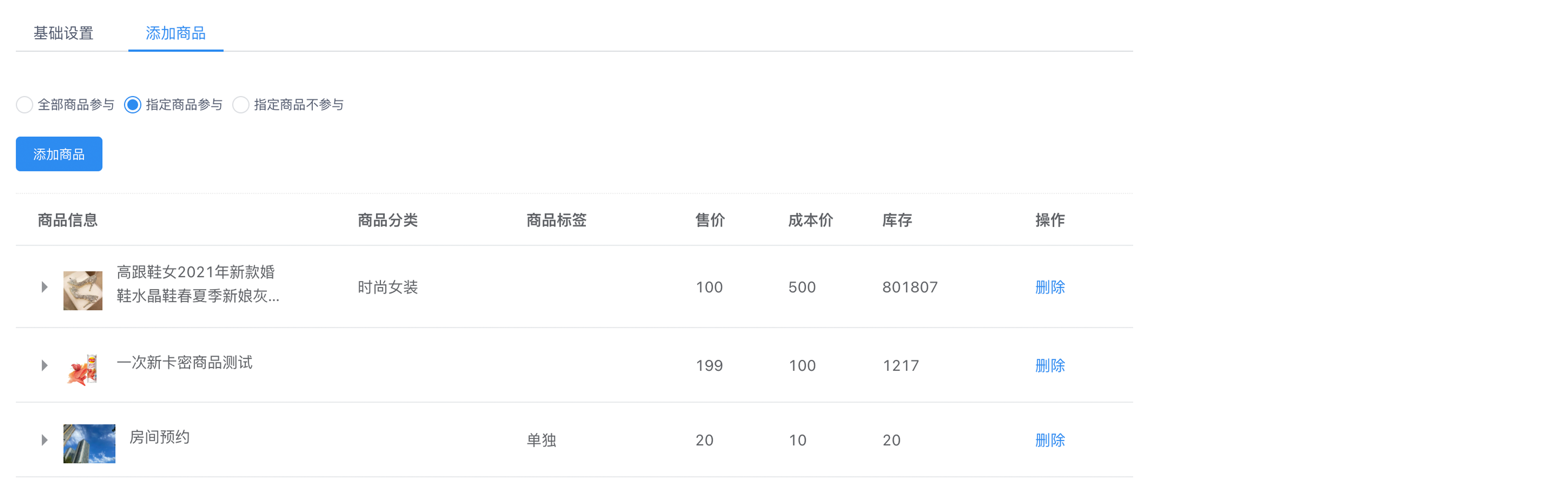Click the 房间预约 product name
Viewport: 1568px width, 497px height.
pyautogui.click(x=159, y=437)
